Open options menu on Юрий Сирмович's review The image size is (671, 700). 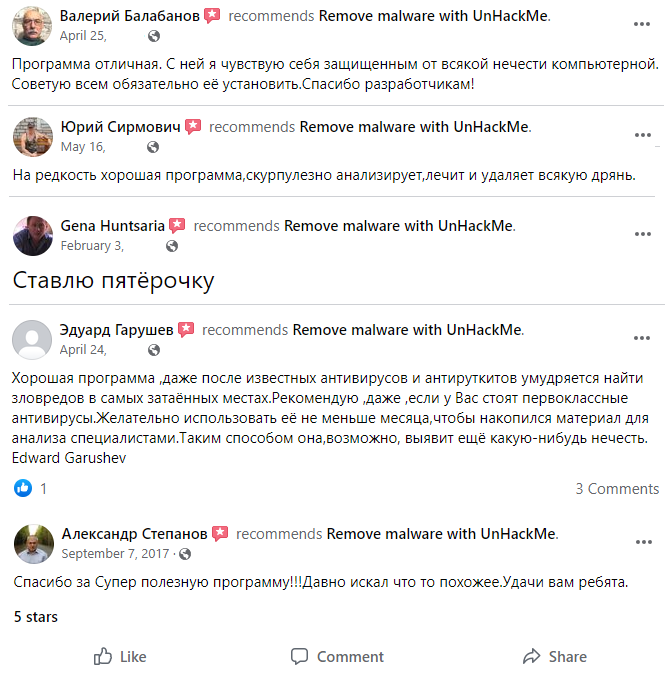tap(643, 136)
